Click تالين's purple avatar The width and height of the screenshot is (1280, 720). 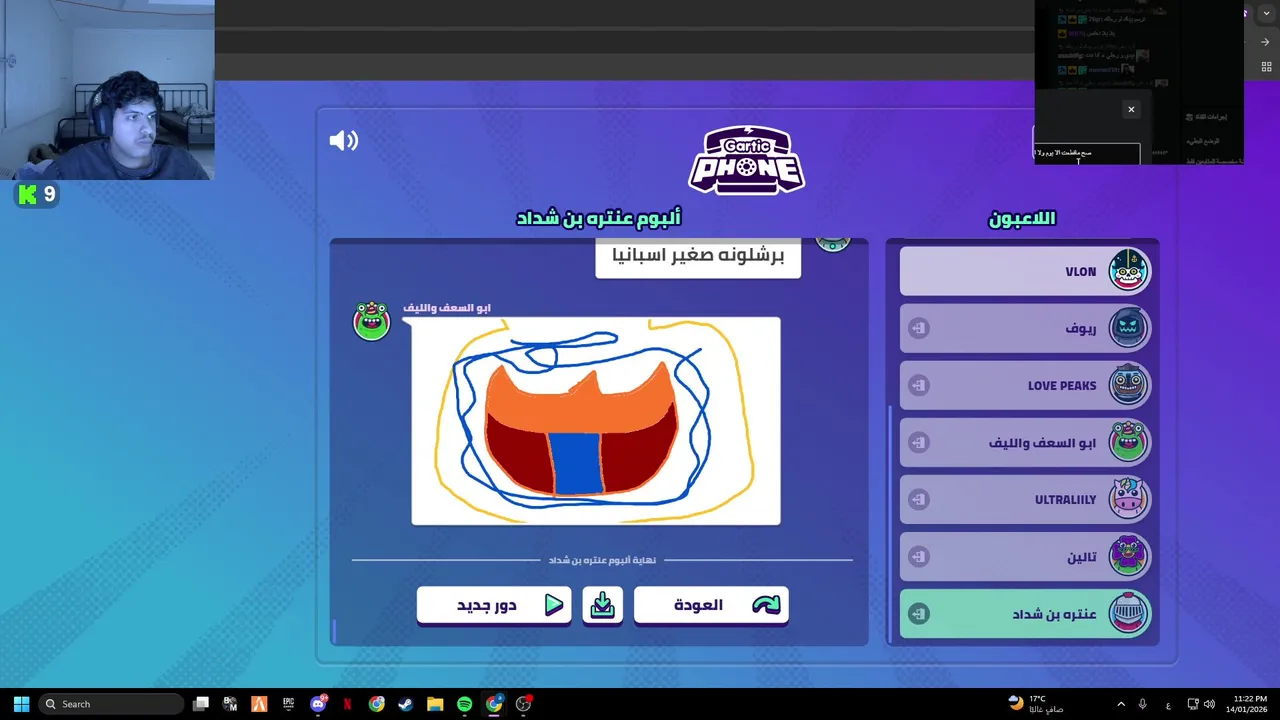[1128, 555]
